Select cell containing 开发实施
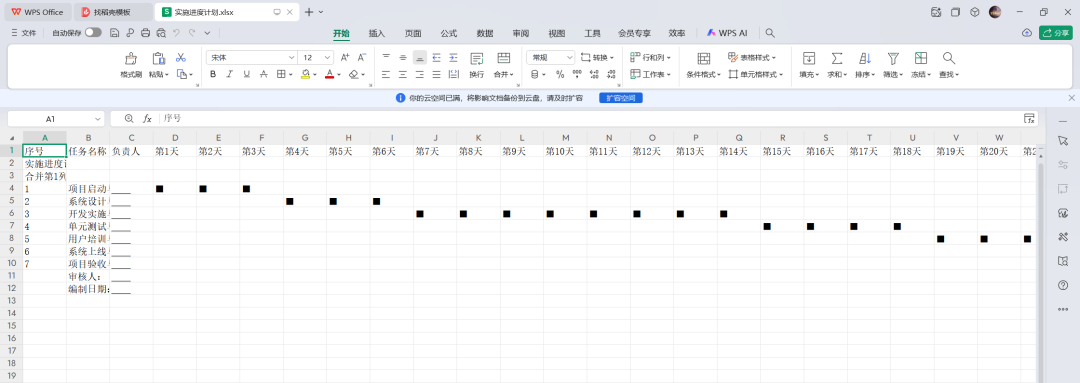The width and height of the screenshot is (1080, 383). point(88,214)
